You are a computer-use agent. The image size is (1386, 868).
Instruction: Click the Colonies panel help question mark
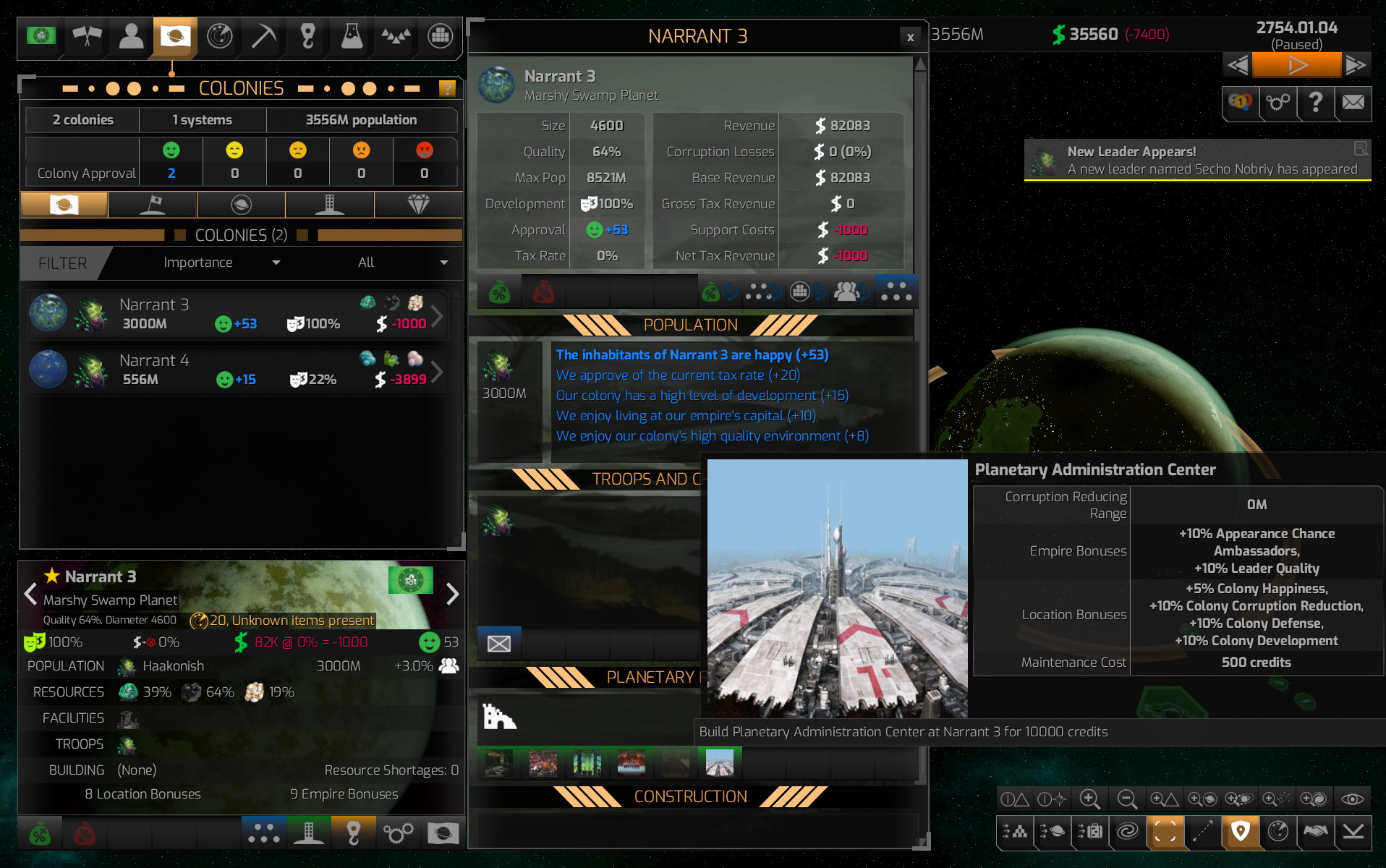pyautogui.click(x=447, y=88)
